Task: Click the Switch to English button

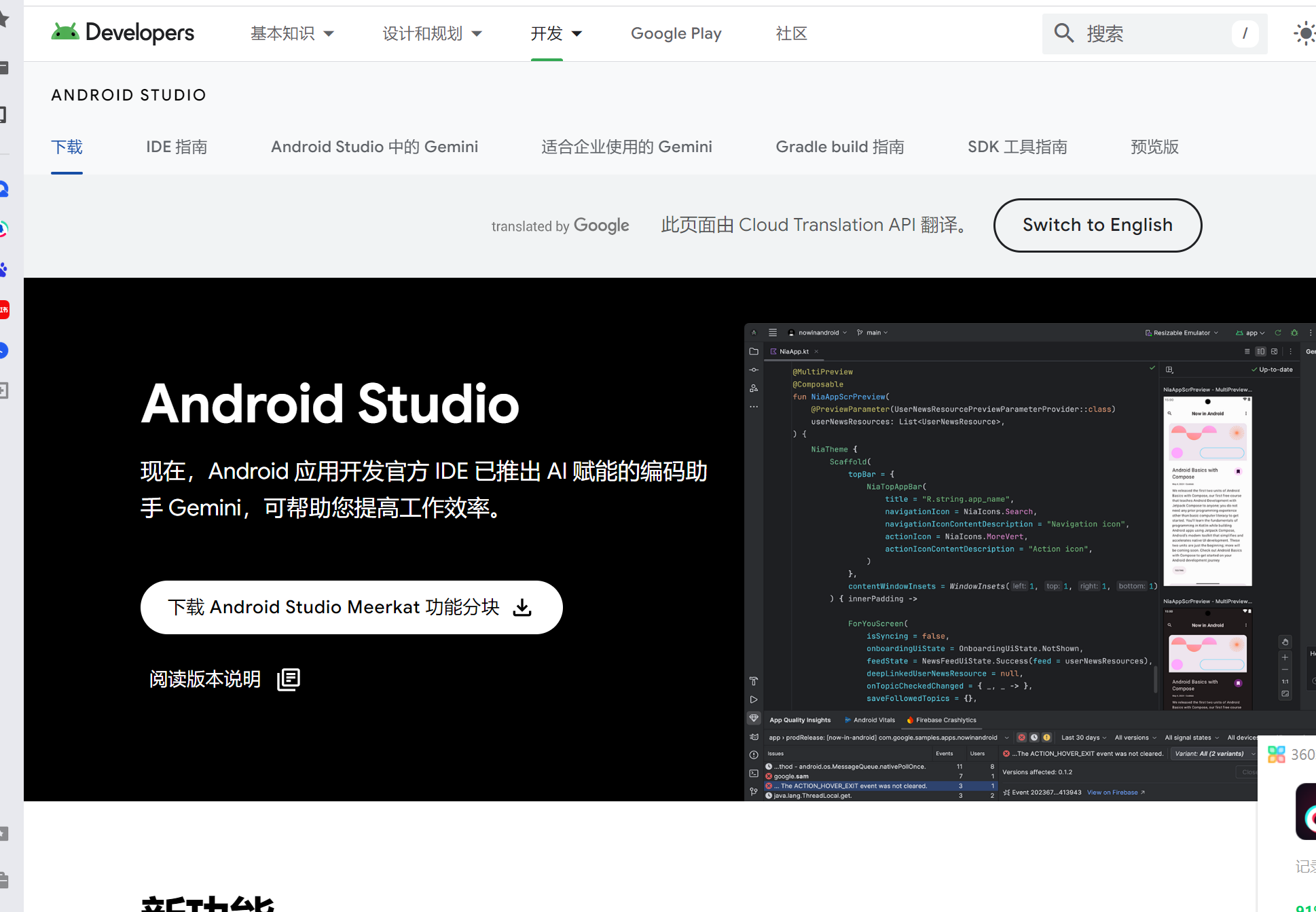Action: pyautogui.click(x=1097, y=225)
